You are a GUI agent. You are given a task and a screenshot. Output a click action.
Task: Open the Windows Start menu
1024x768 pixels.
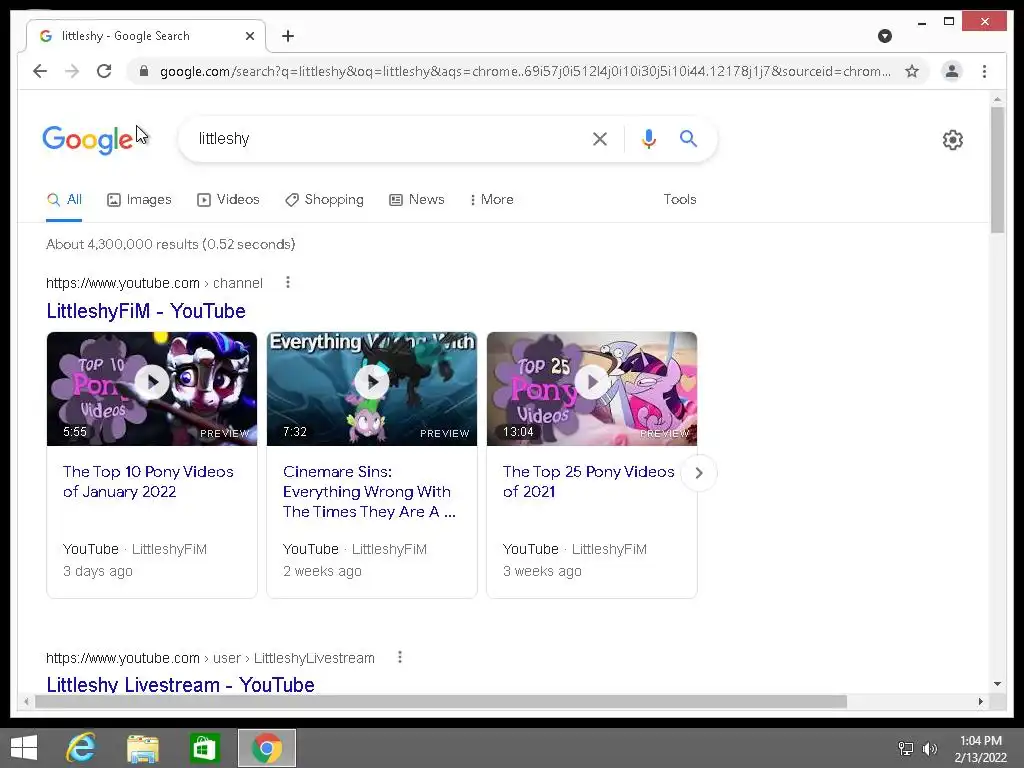point(24,748)
